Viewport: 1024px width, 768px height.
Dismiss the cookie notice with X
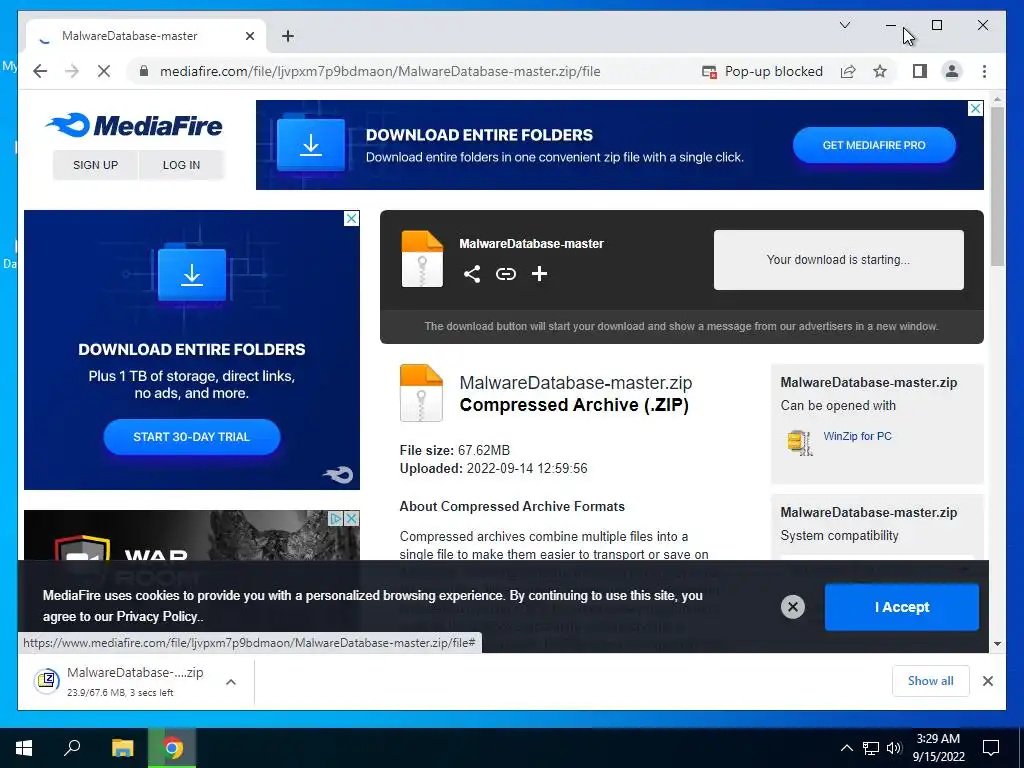(793, 607)
